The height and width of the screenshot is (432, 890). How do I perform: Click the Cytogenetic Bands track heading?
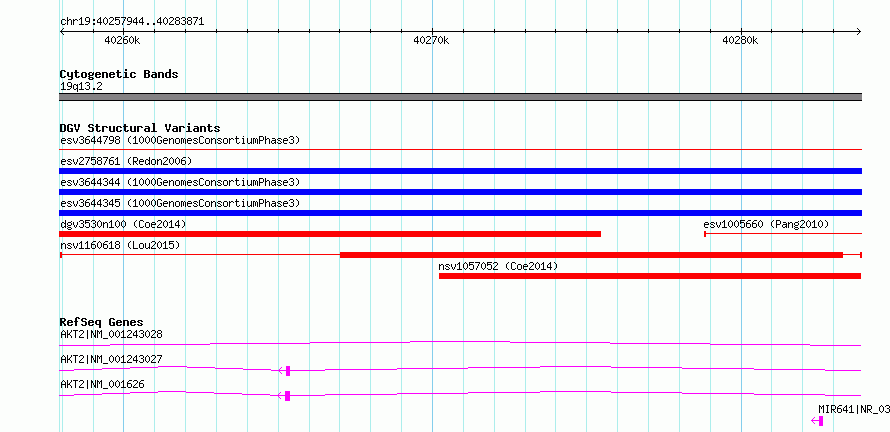119,74
